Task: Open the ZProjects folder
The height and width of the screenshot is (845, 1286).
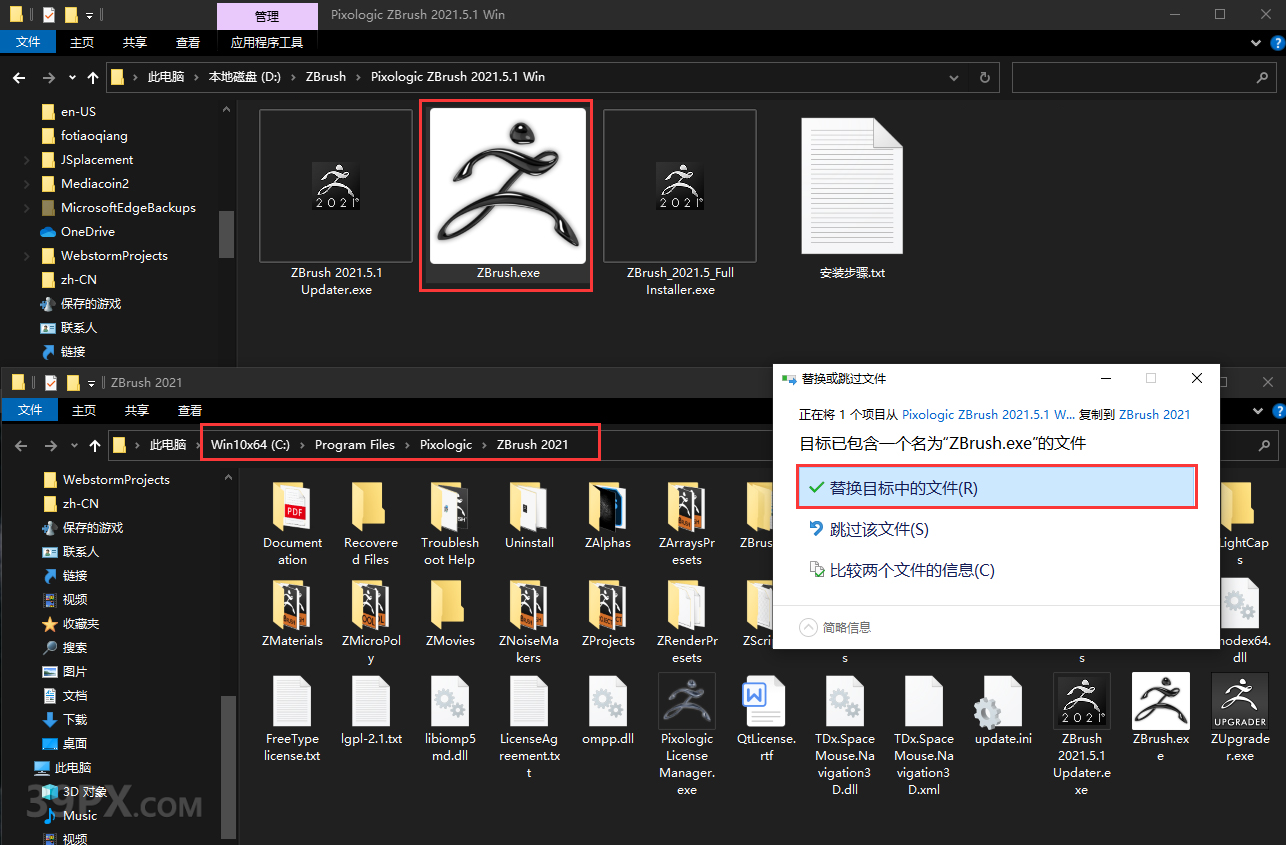Action: pos(608,613)
